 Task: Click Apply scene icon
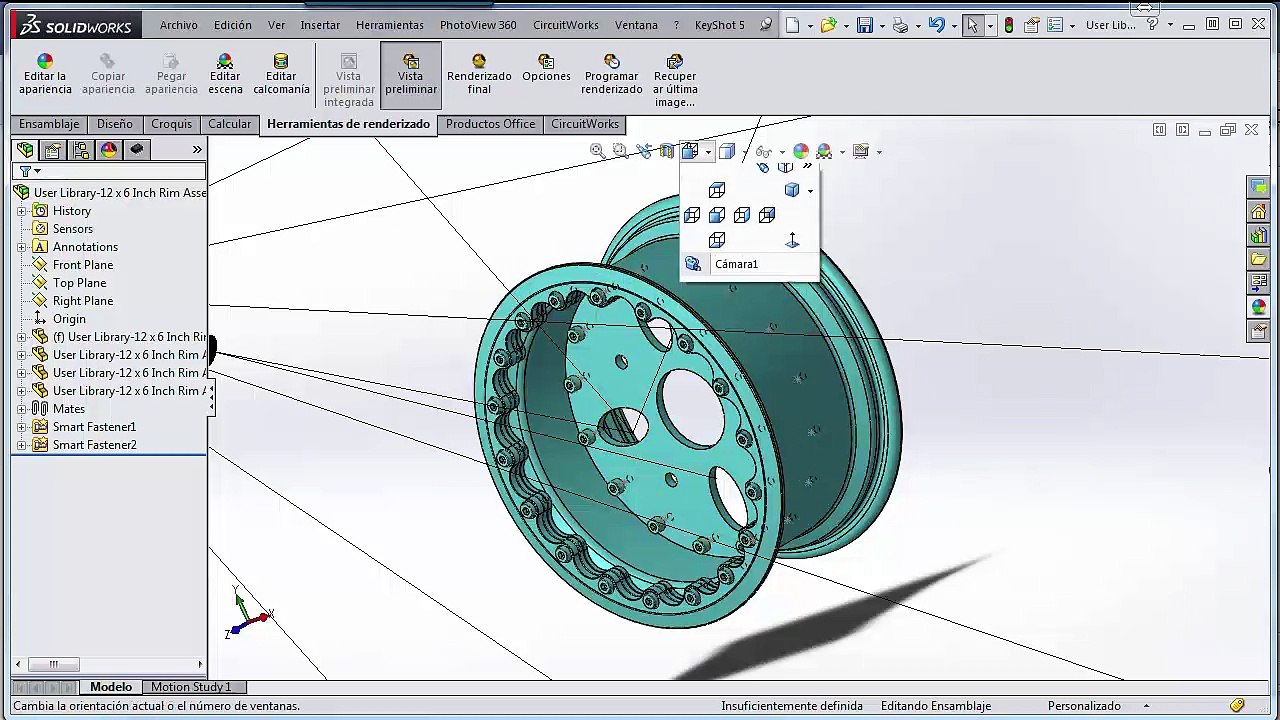click(824, 151)
